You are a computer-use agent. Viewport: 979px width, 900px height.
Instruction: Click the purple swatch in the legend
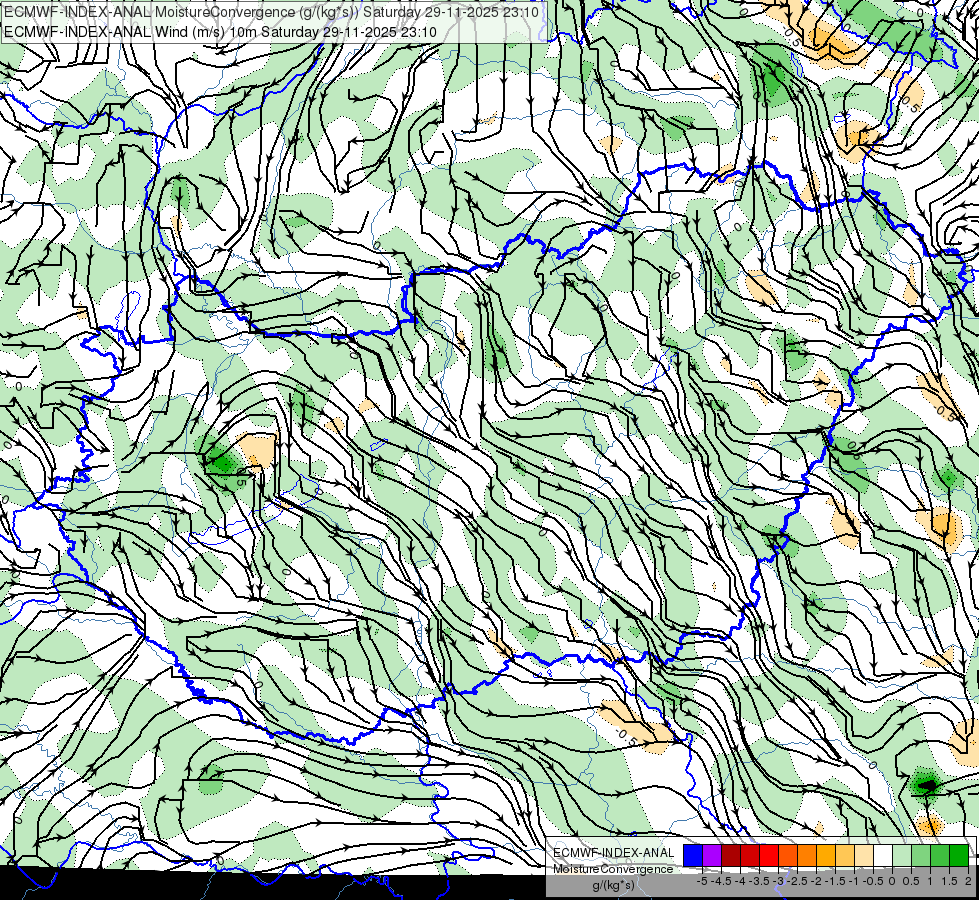pyautogui.click(x=712, y=855)
